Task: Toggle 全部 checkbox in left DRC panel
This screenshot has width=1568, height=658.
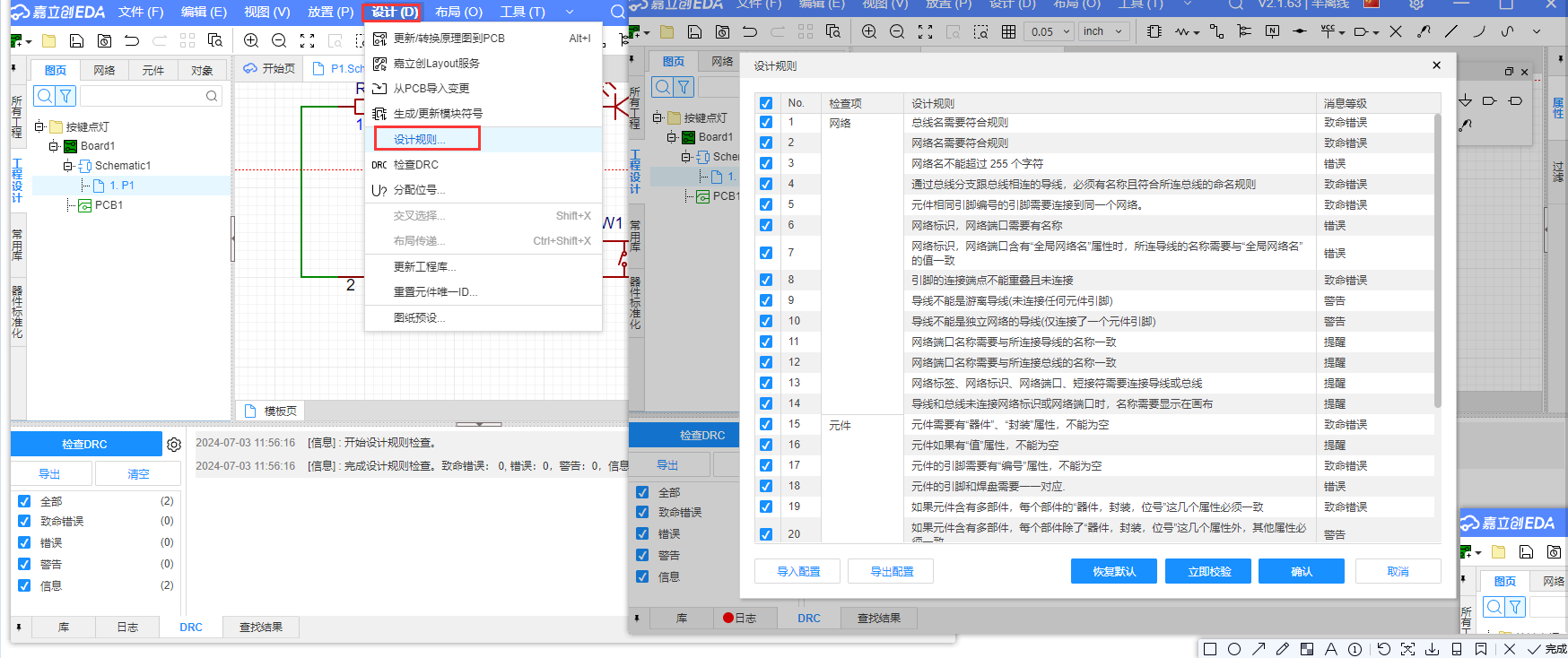Action: tap(24, 501)
